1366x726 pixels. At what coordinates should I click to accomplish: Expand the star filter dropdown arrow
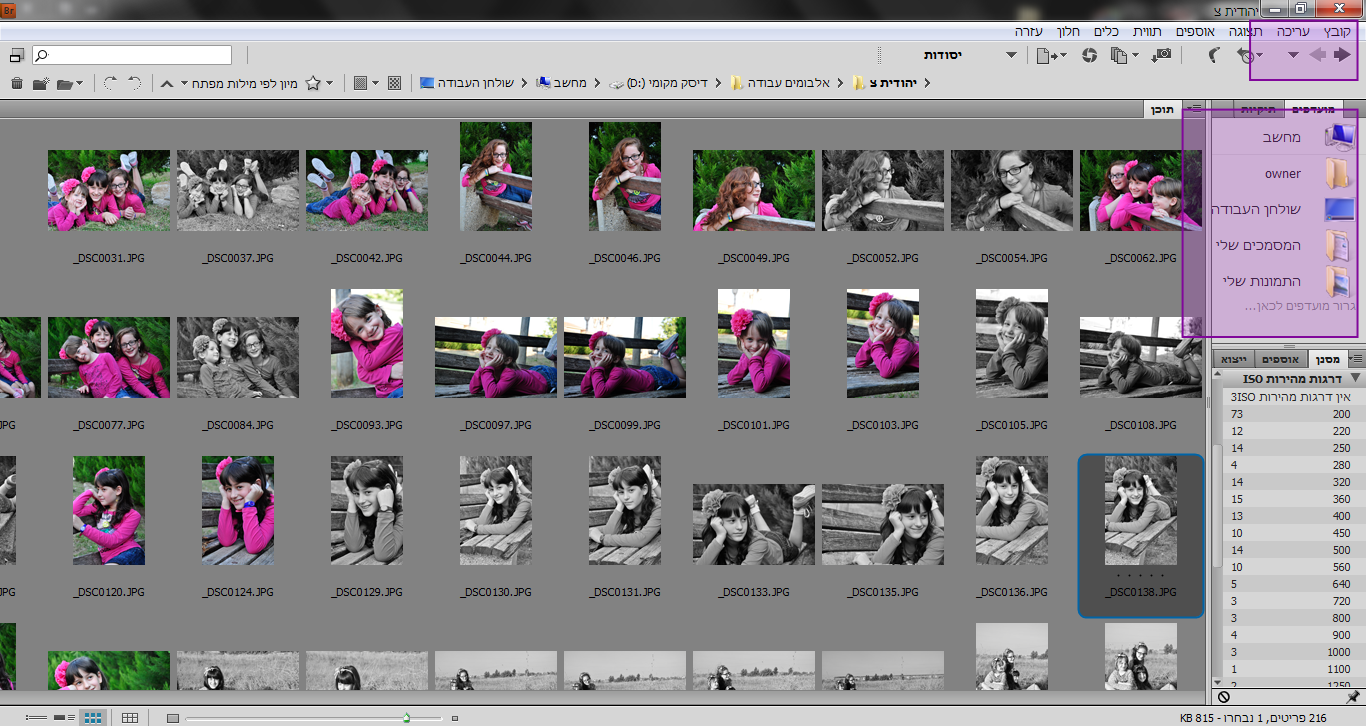coord(329,83)
